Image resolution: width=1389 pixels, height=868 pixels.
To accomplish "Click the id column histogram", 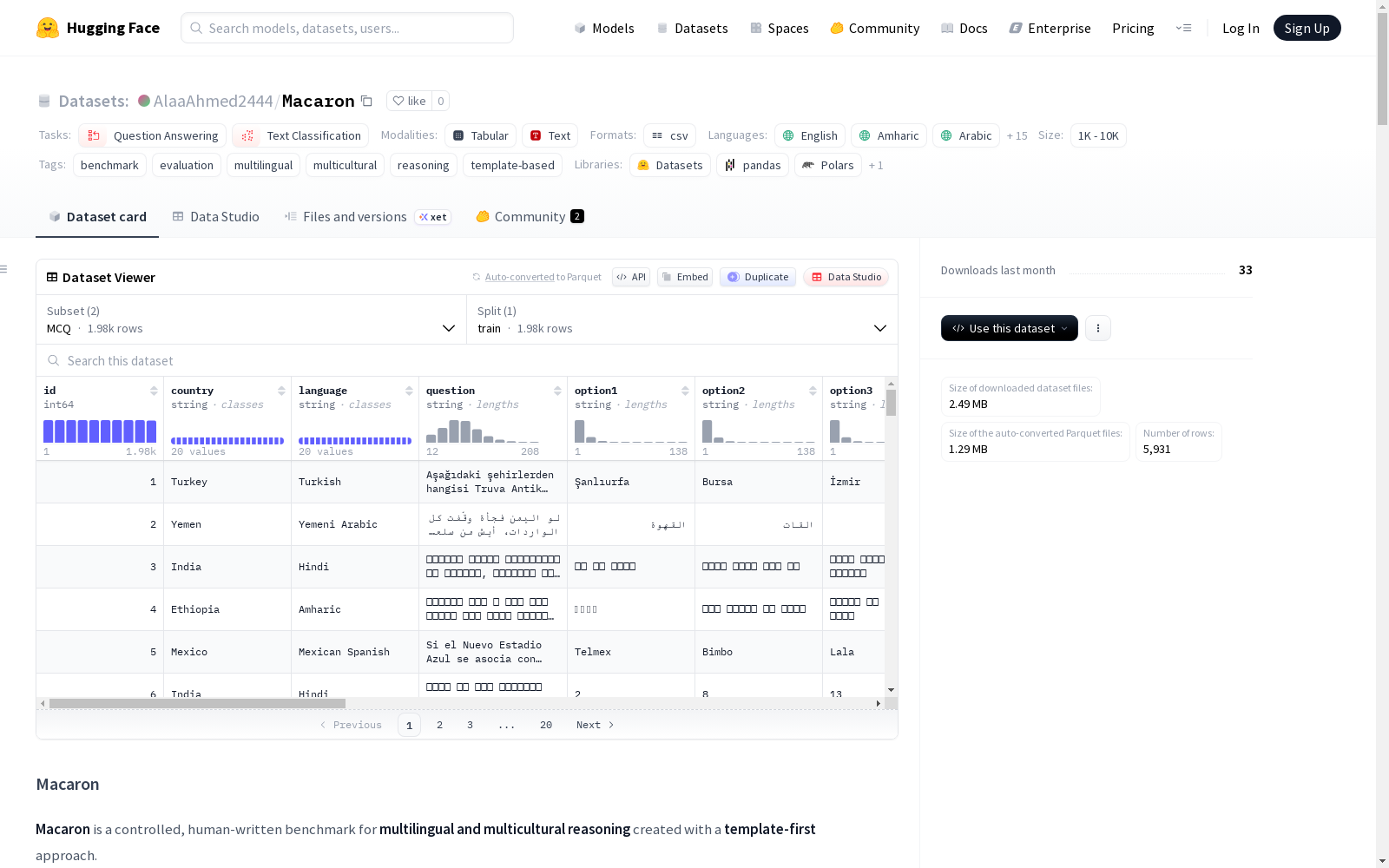I will 100,431.
